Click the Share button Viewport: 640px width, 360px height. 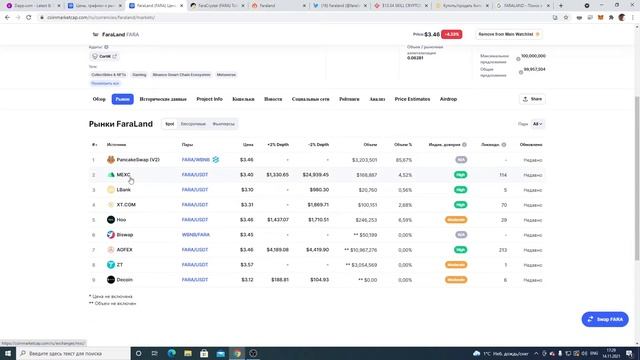pyautogui.click(x=532, y=99)
